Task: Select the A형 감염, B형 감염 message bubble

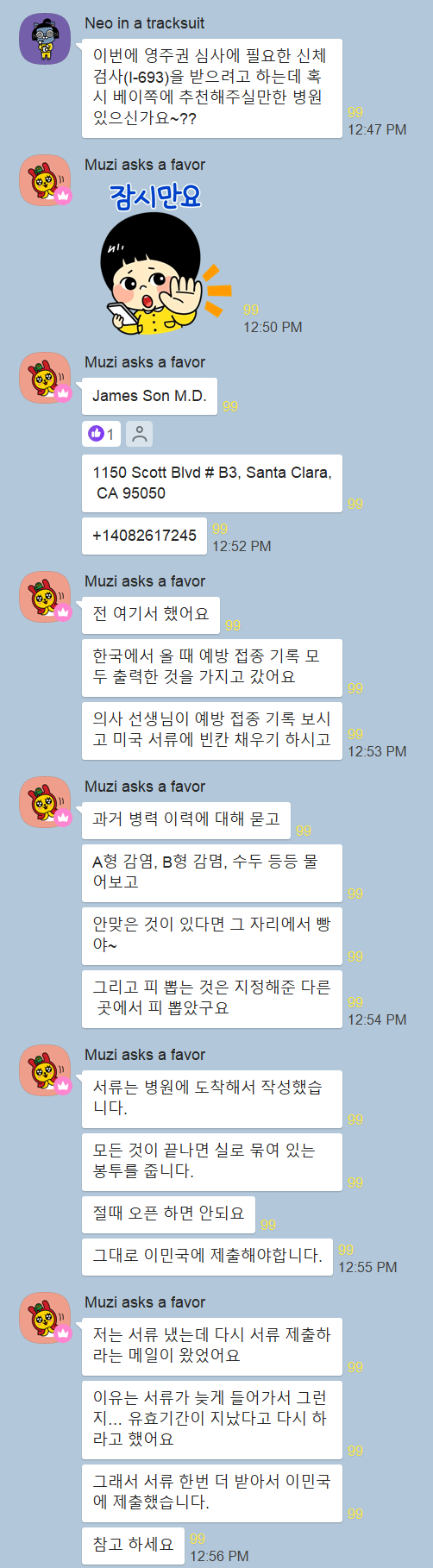Action: click(x=212, y=873)
